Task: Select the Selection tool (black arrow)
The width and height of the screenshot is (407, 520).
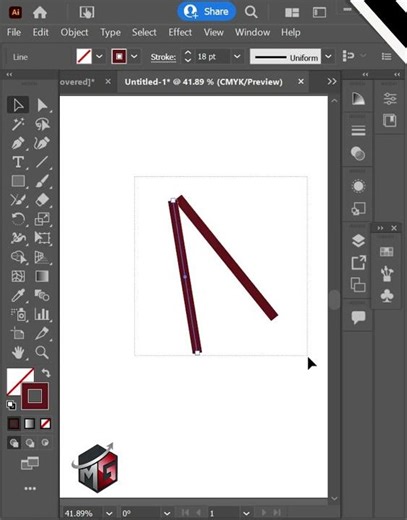Action: 18,105
